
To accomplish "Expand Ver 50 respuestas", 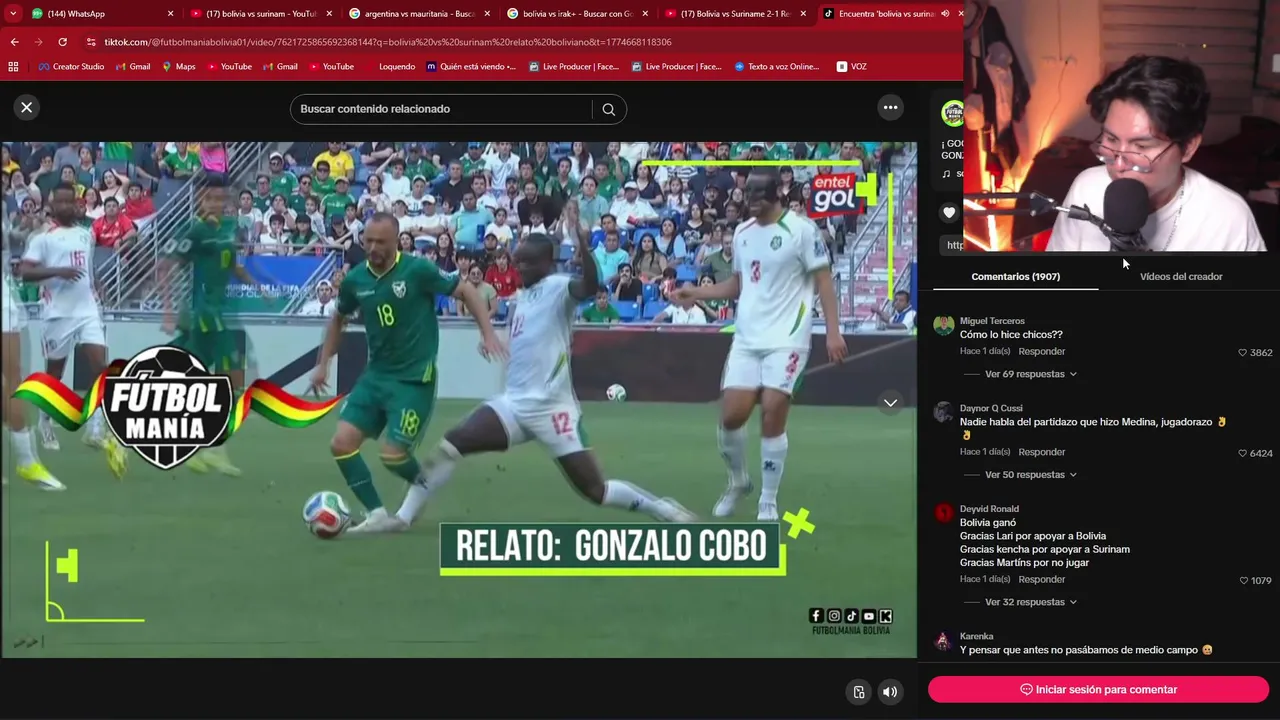I will pyautogui.click(x=1031, y=475).
